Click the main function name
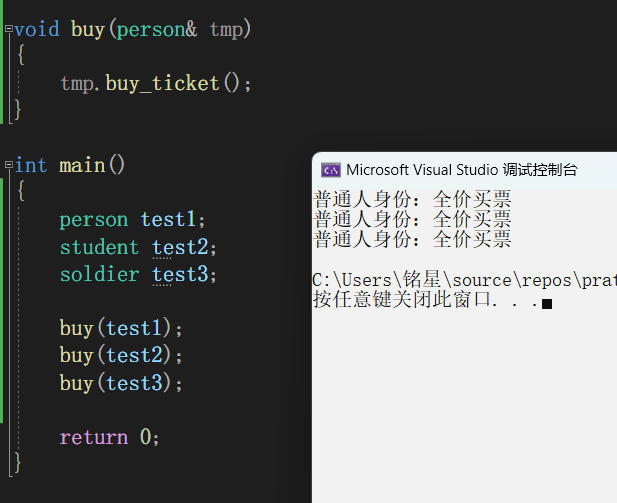Image resolution: width=617 pixels, height=503 pixels. [x=82, y=165]
